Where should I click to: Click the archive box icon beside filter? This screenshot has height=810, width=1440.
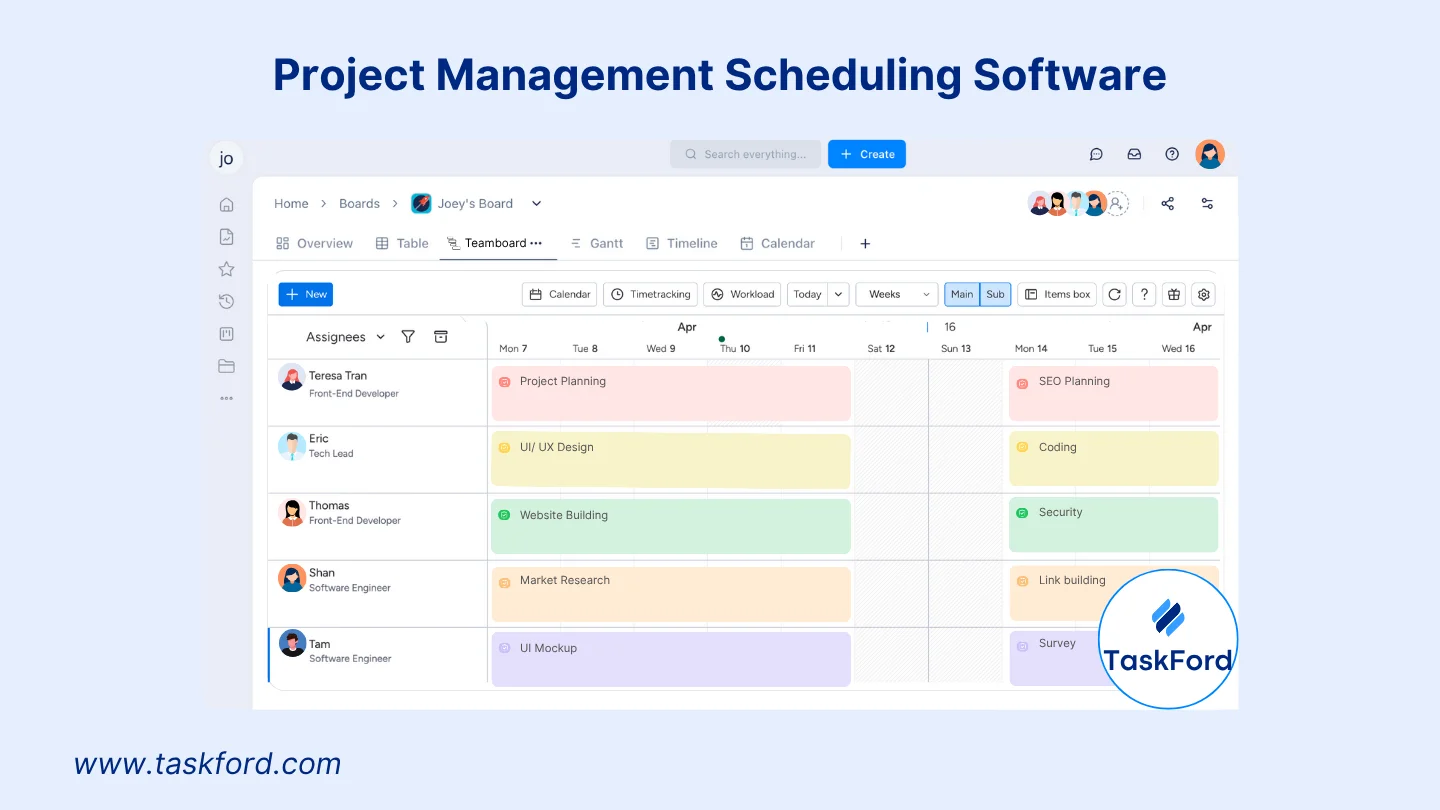(441, 337)
